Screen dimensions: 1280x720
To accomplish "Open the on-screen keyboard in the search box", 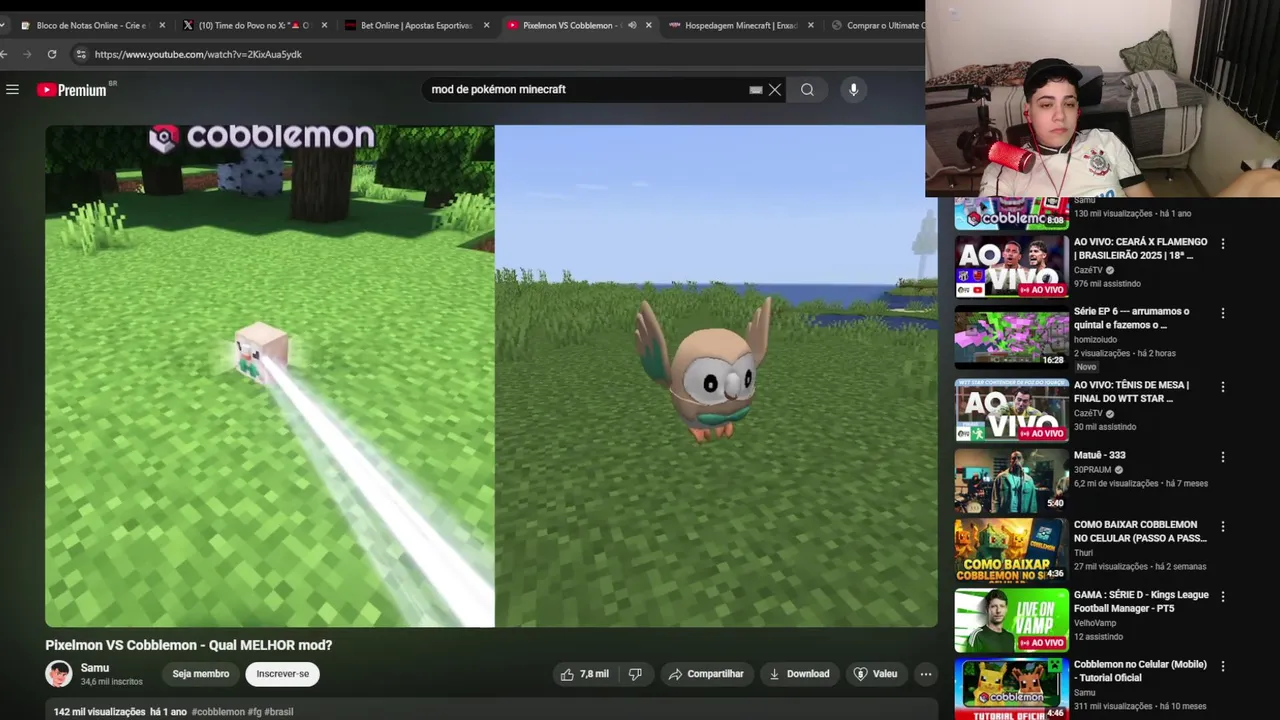I will (x=756, y=90).
